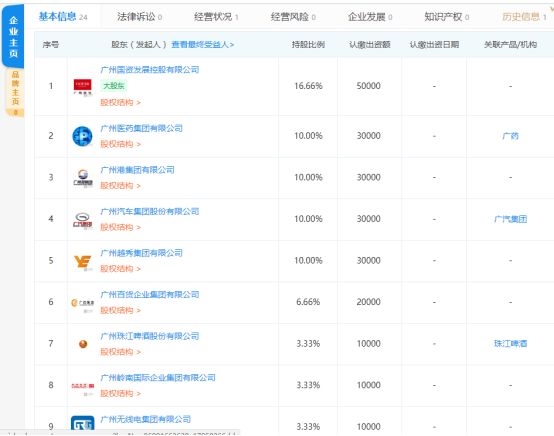Screen dimensions: 554x436
Task: Expand 股权结构 for 广州国资发展控股
Action: click(120, 102)
